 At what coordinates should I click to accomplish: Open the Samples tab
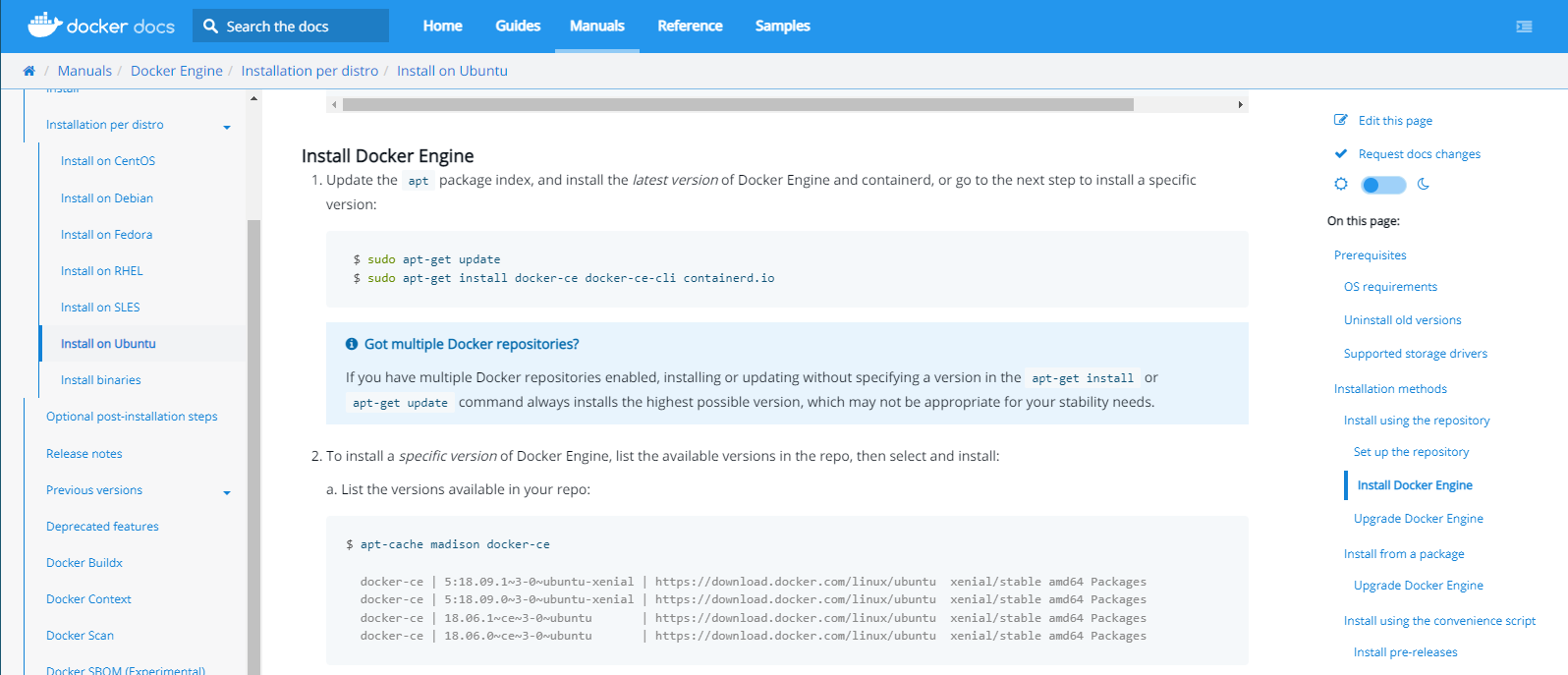783,26
